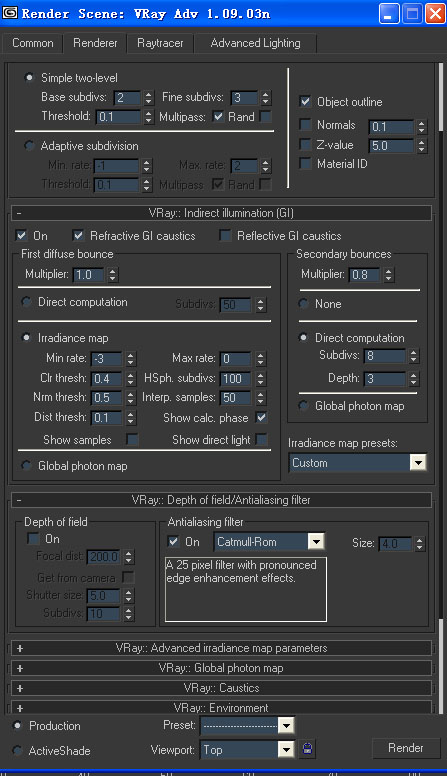Select Direct computation for secondary bounces

[303, 338]
